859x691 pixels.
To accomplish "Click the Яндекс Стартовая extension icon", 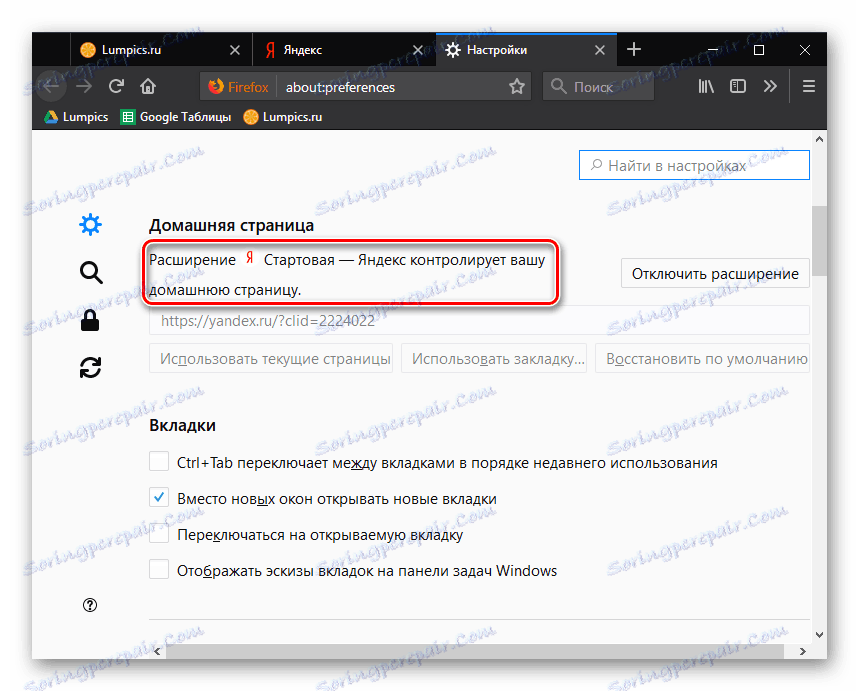I will pos(250,258).
